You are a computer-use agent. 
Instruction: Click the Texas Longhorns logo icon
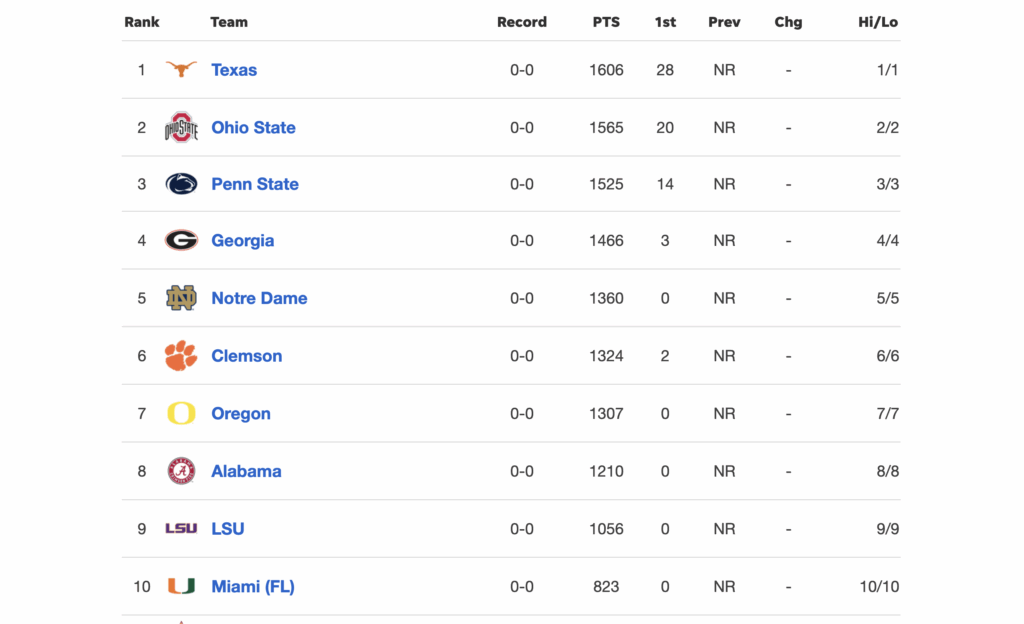181,70
